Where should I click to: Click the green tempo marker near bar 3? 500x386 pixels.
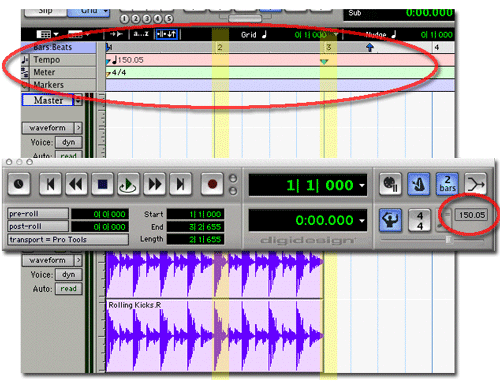(324, 61)
